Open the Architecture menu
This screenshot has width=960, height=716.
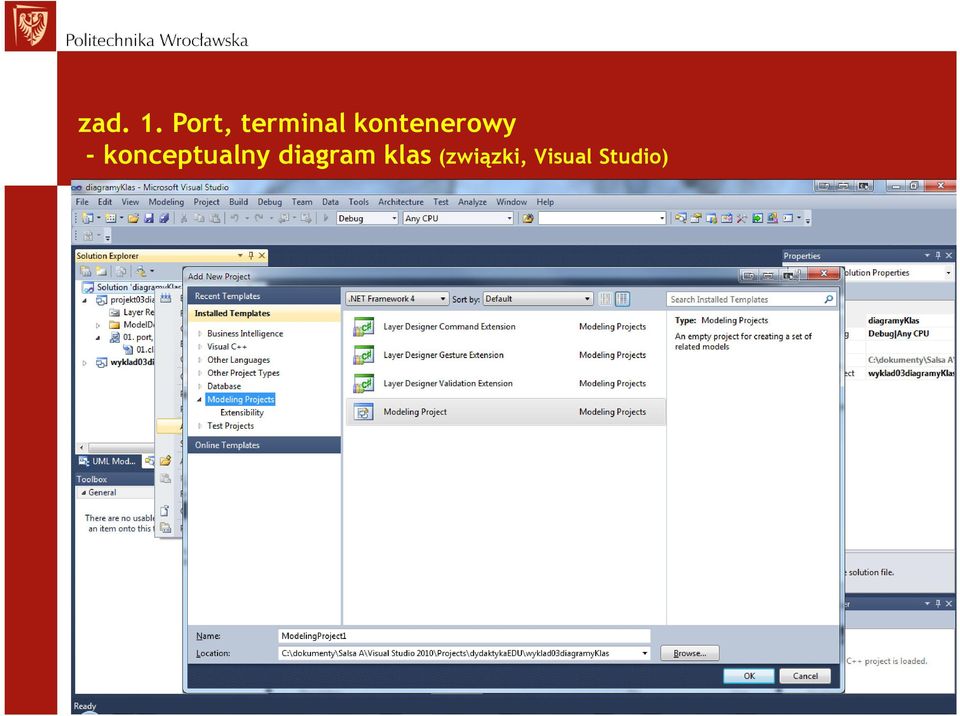(x=401, y=202)
